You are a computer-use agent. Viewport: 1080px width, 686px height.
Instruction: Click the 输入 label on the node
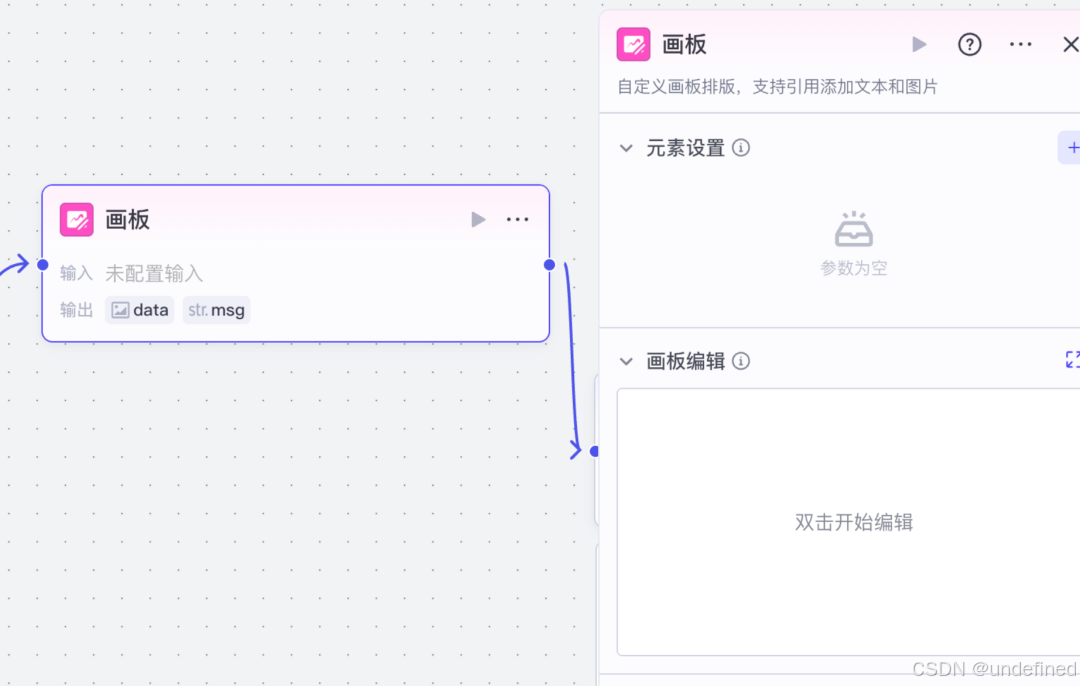click(76, 273)
